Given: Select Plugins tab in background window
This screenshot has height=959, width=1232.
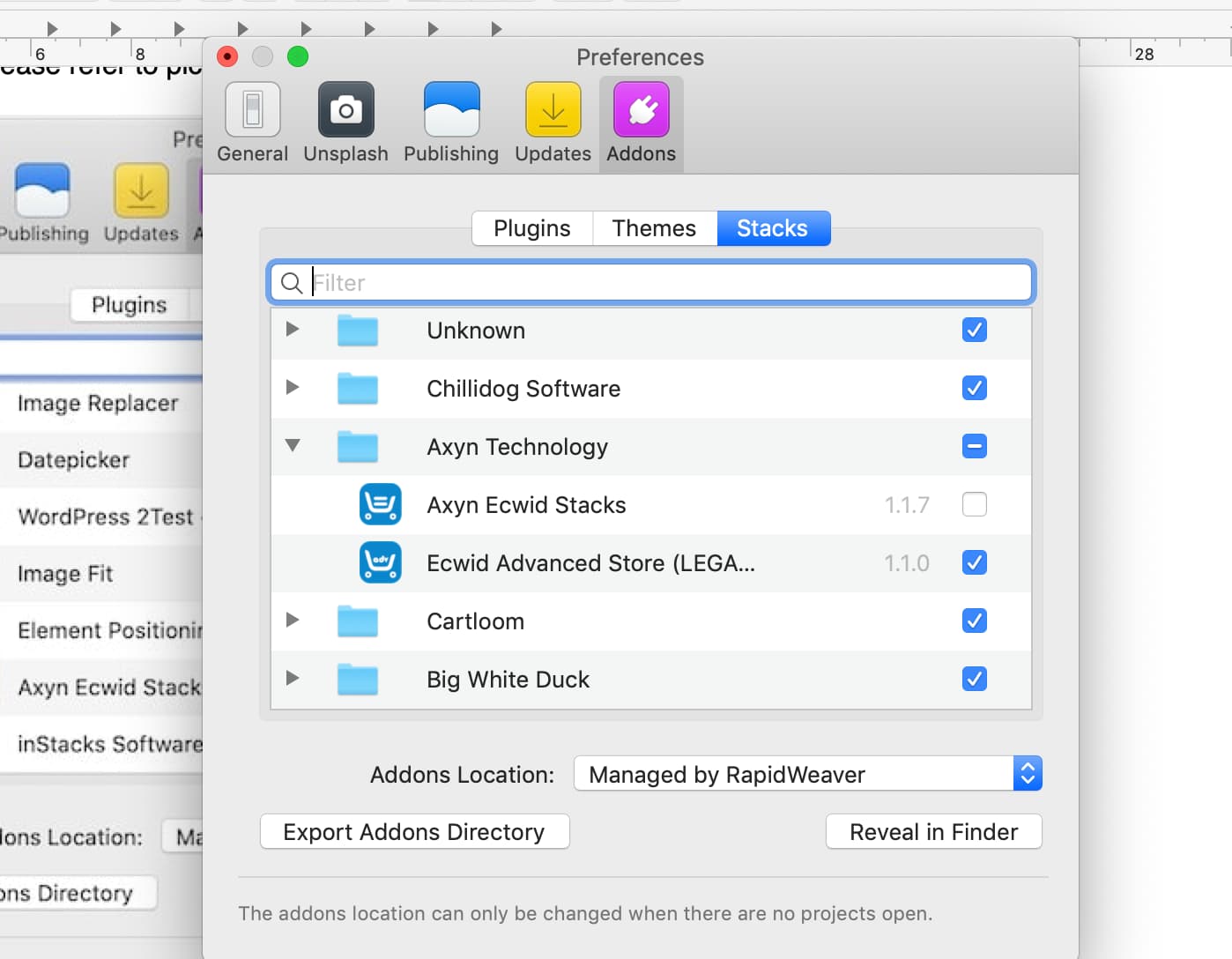Looking at the screenshot, I should click(129, 305).
